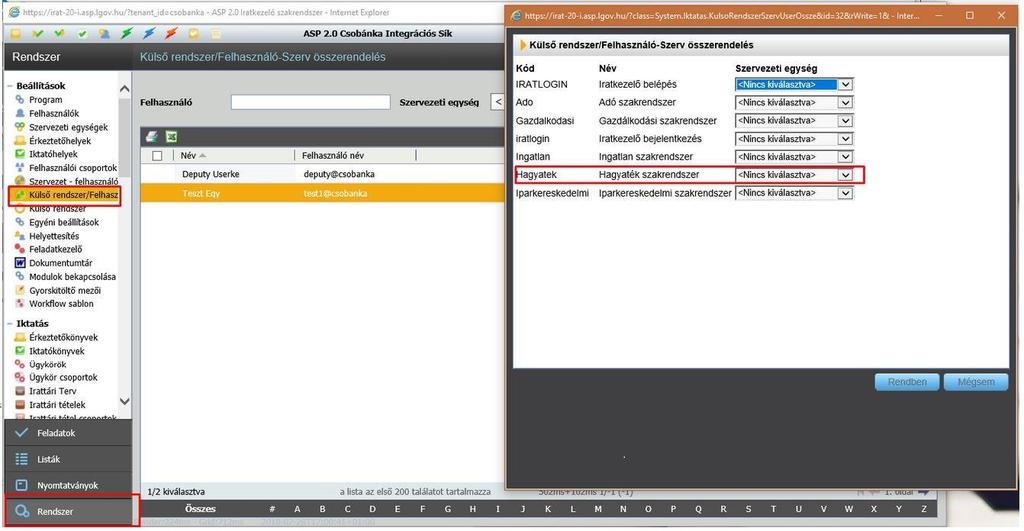
Task: Switch to Listák section
Action: coord(68,459)
